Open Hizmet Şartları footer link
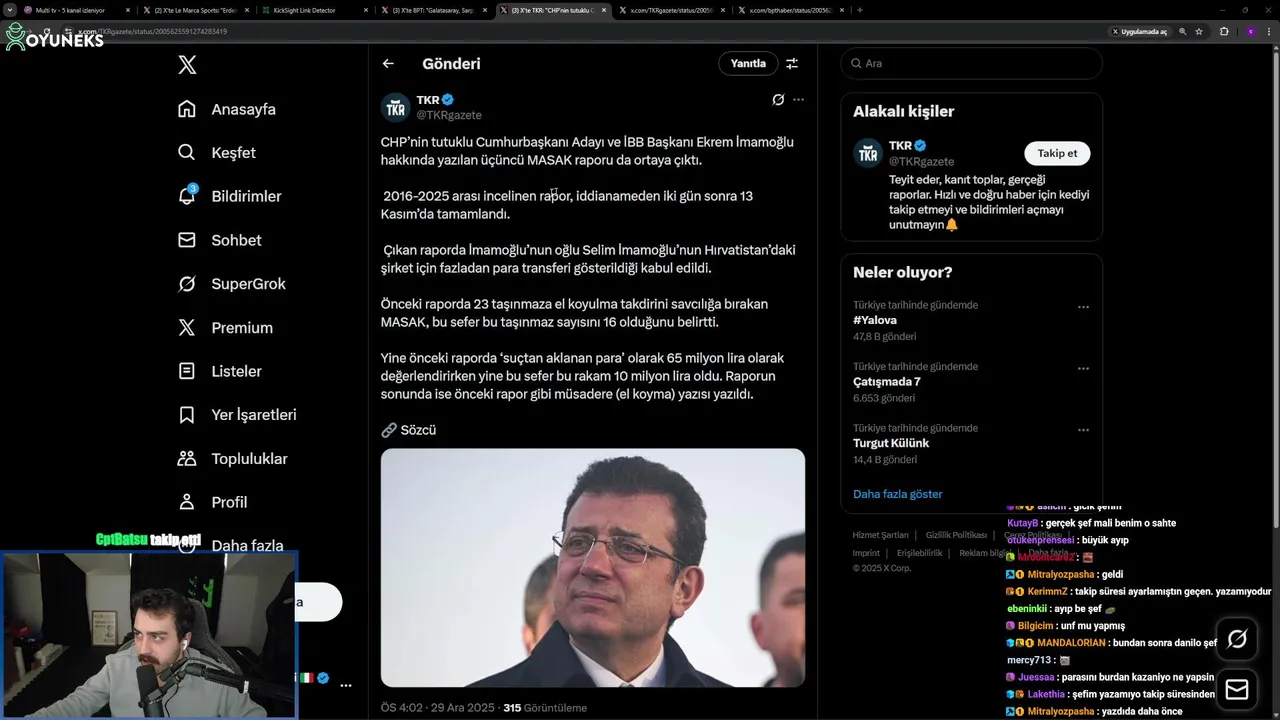The height and width of the screenshot is (720, 1280). point(881,535)
